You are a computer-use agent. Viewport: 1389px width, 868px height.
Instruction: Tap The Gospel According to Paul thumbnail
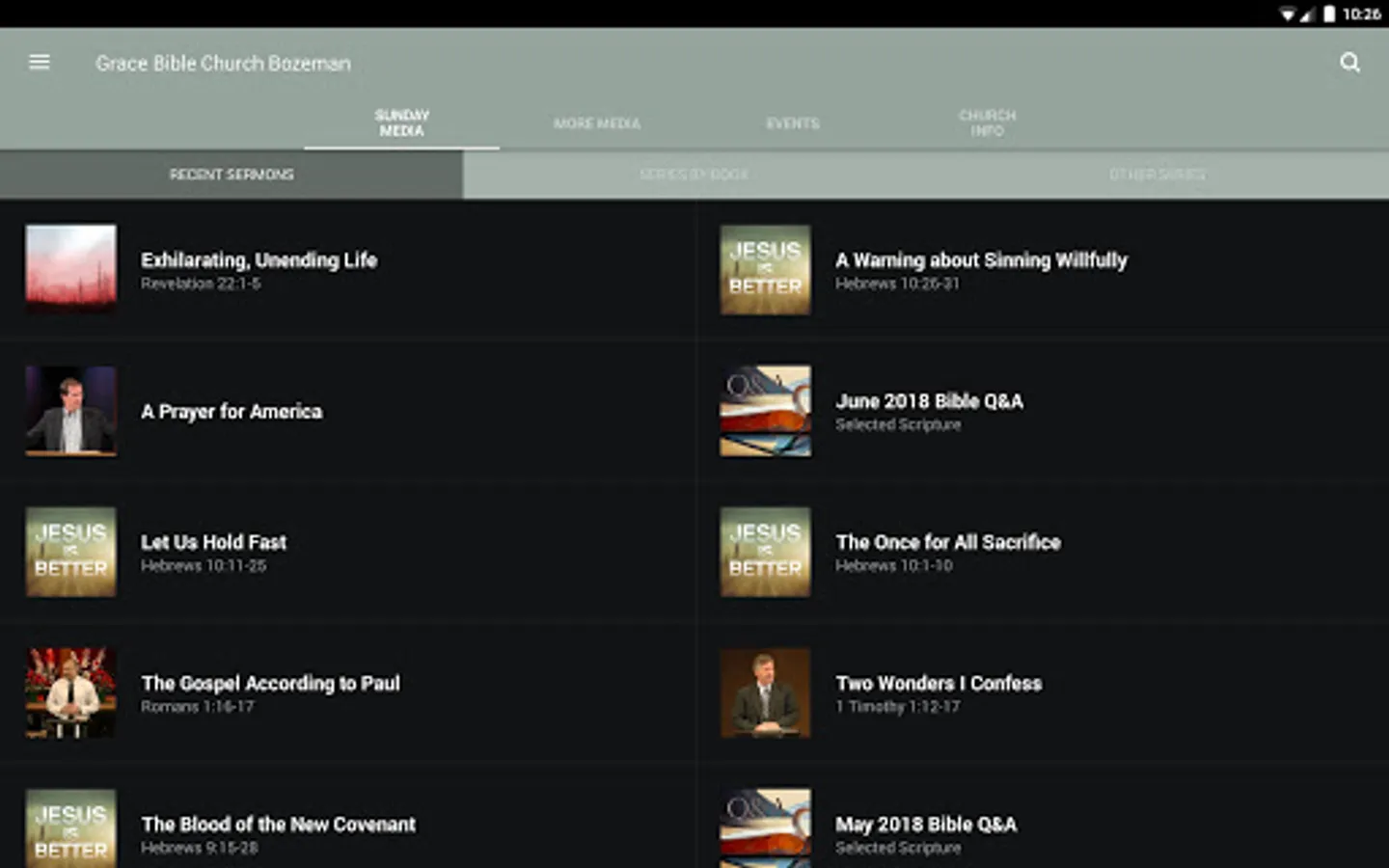pyautogui.click(x=71, y=692)
